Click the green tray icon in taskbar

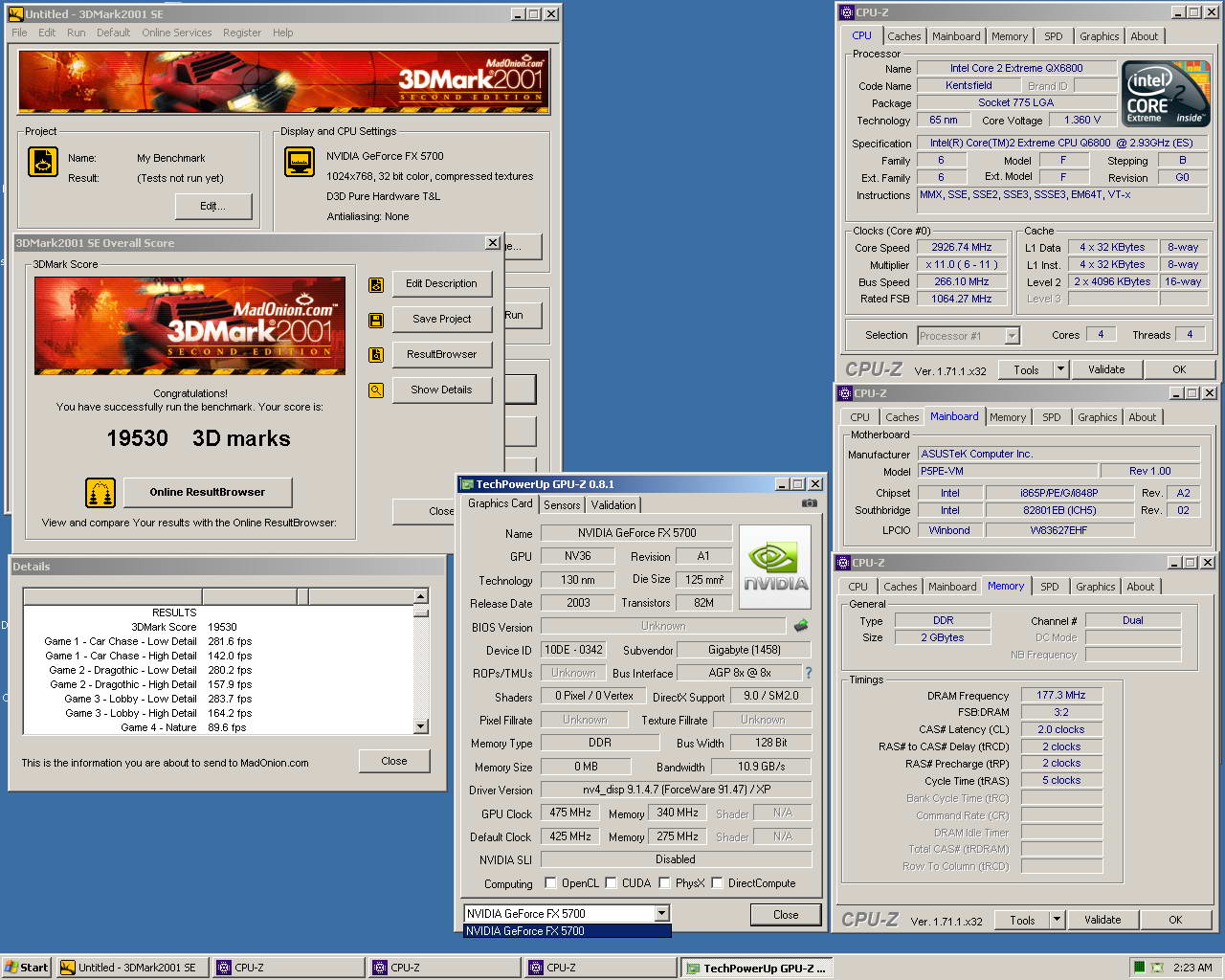1139,968
